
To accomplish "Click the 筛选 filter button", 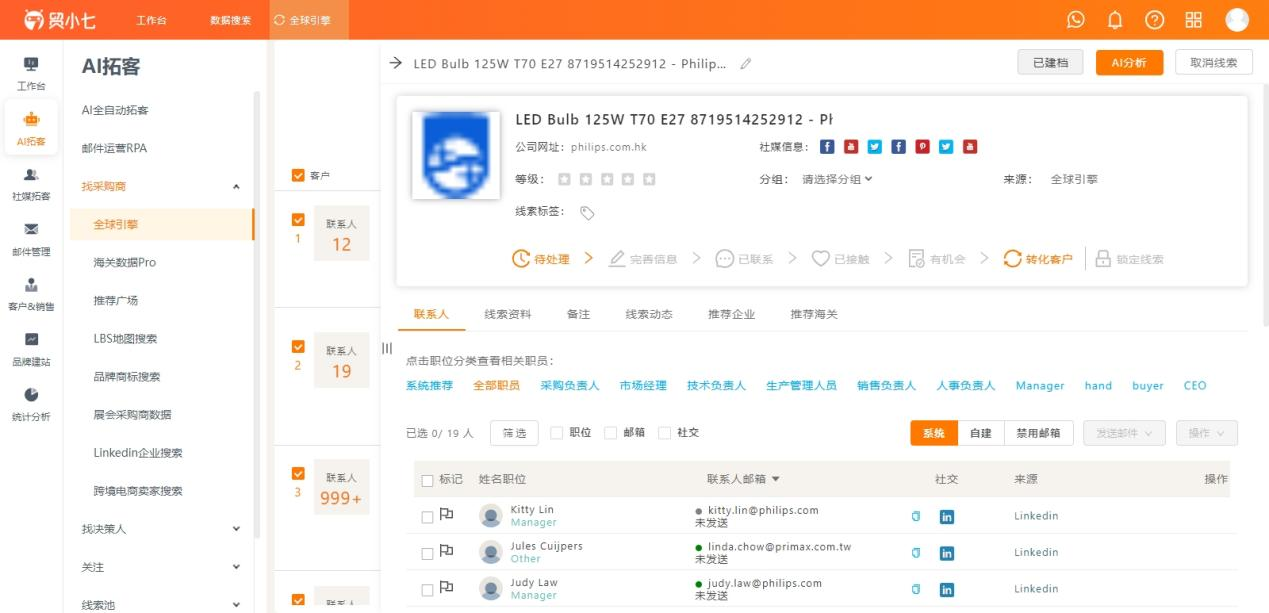I will [514, 433].
